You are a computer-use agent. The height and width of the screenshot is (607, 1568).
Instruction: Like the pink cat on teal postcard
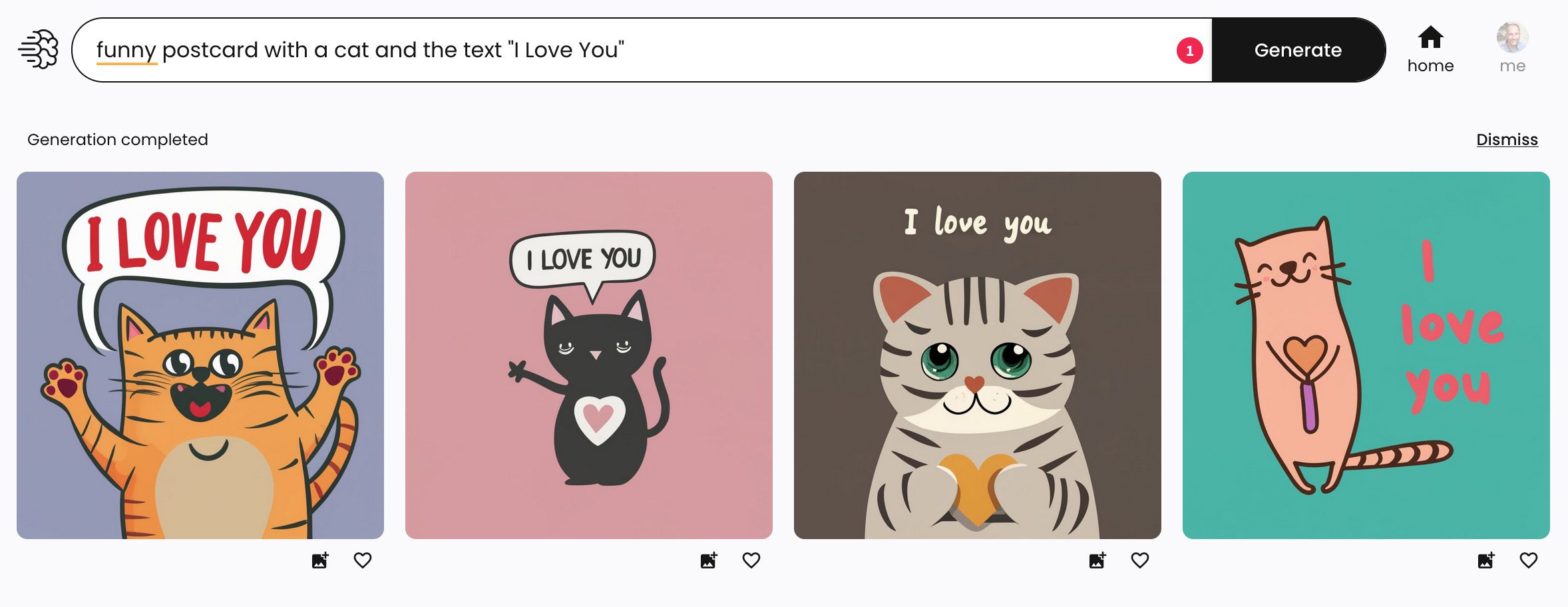coord(1529,560)
